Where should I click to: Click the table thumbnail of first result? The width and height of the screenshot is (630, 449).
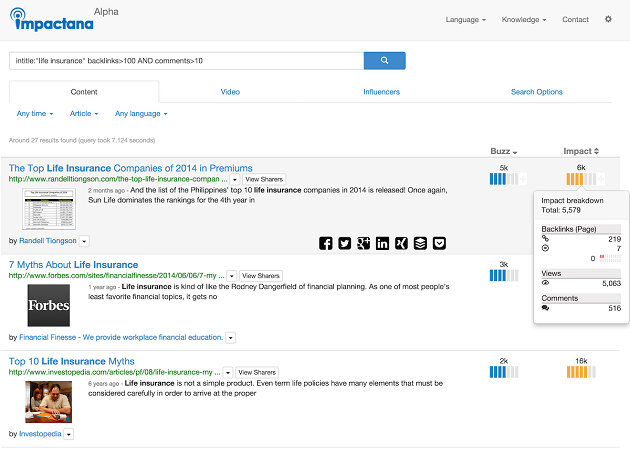pyautogui.click(x=49, y=209)
